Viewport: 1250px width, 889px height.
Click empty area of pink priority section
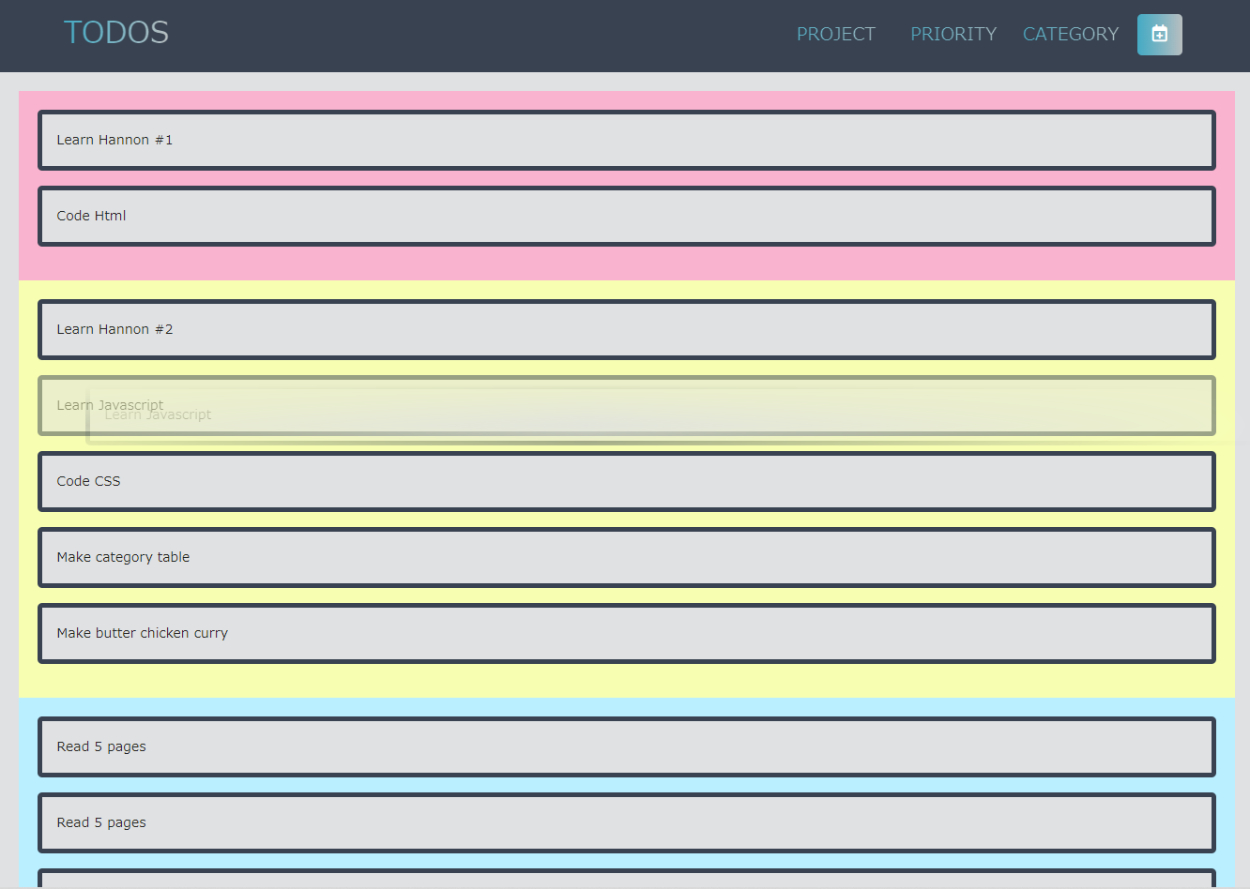click(626, 263)
